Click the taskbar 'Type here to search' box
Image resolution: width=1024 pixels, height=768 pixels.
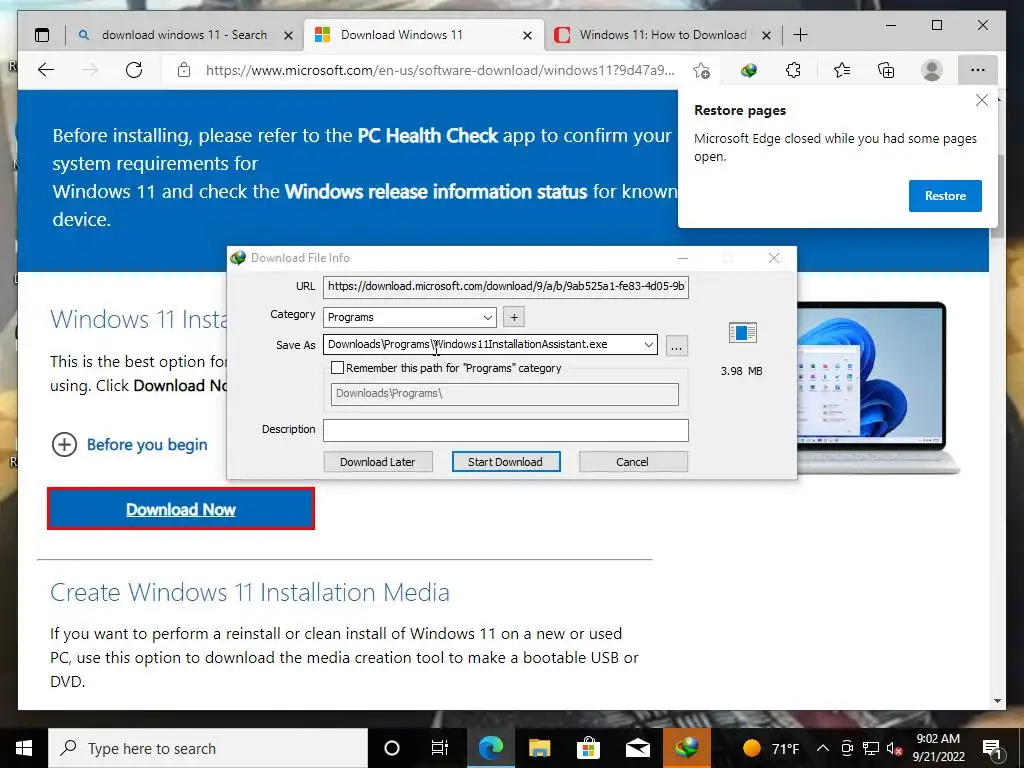point(208,748)
